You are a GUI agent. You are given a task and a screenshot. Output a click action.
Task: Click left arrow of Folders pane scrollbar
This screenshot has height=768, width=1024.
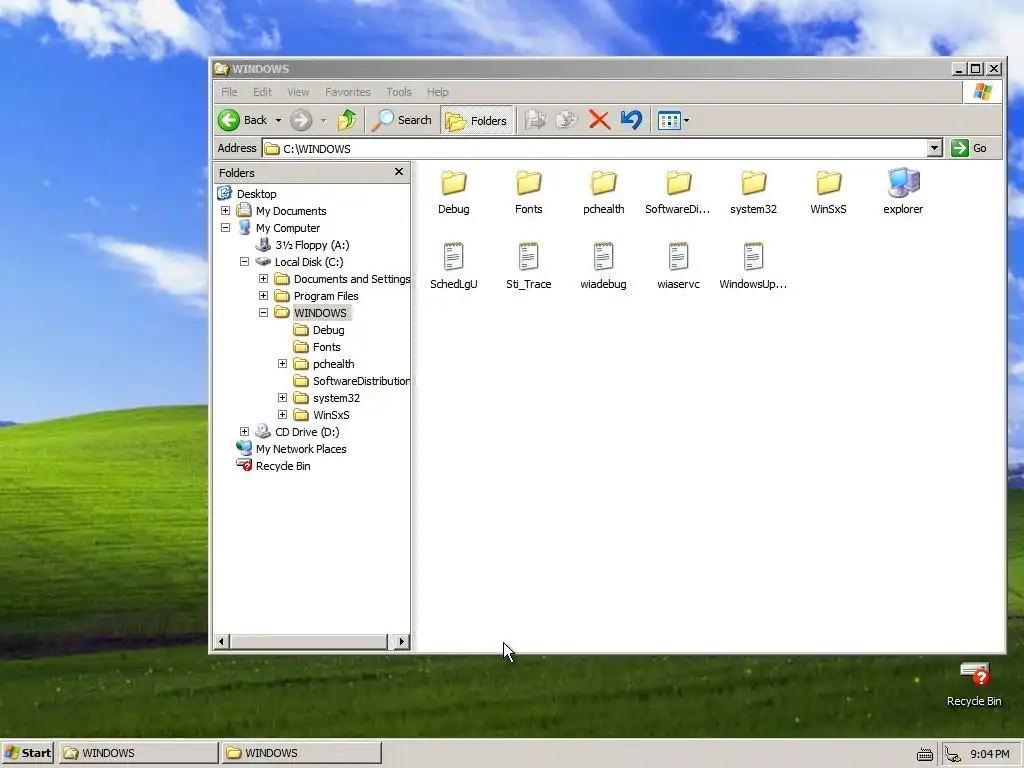pos(222,642)
